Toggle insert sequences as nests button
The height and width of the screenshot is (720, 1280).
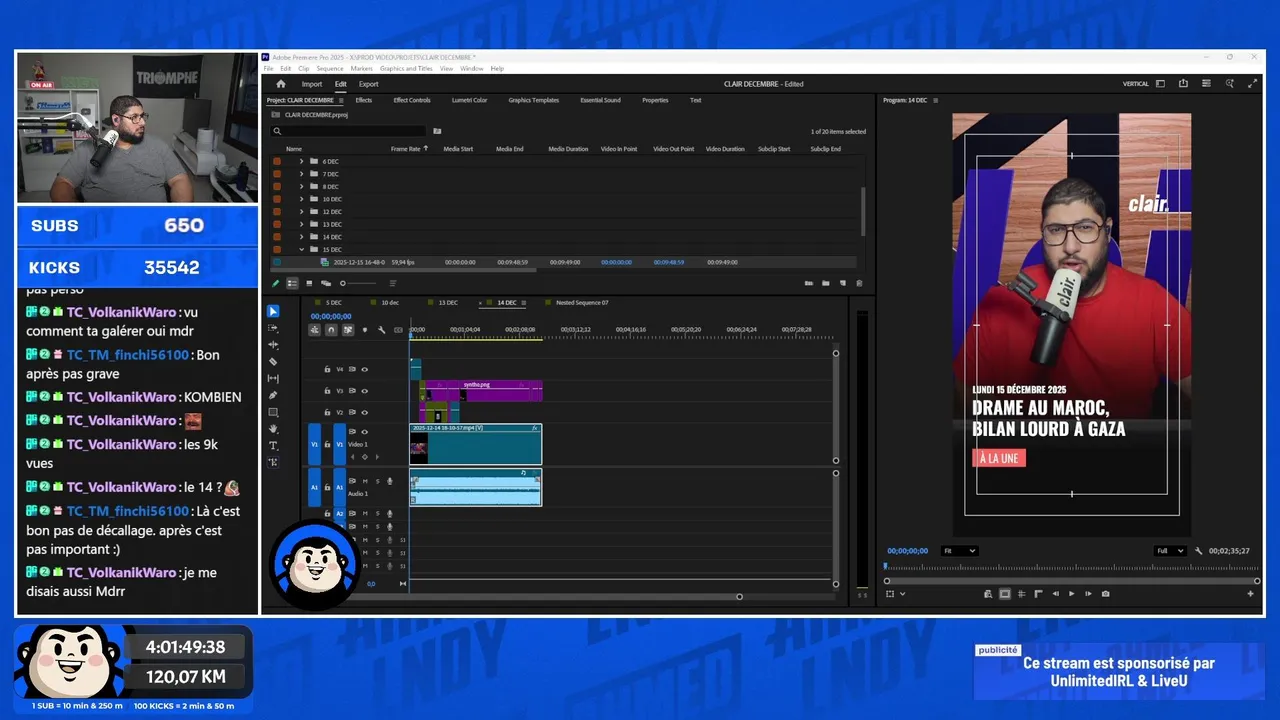tap(315, 330)
